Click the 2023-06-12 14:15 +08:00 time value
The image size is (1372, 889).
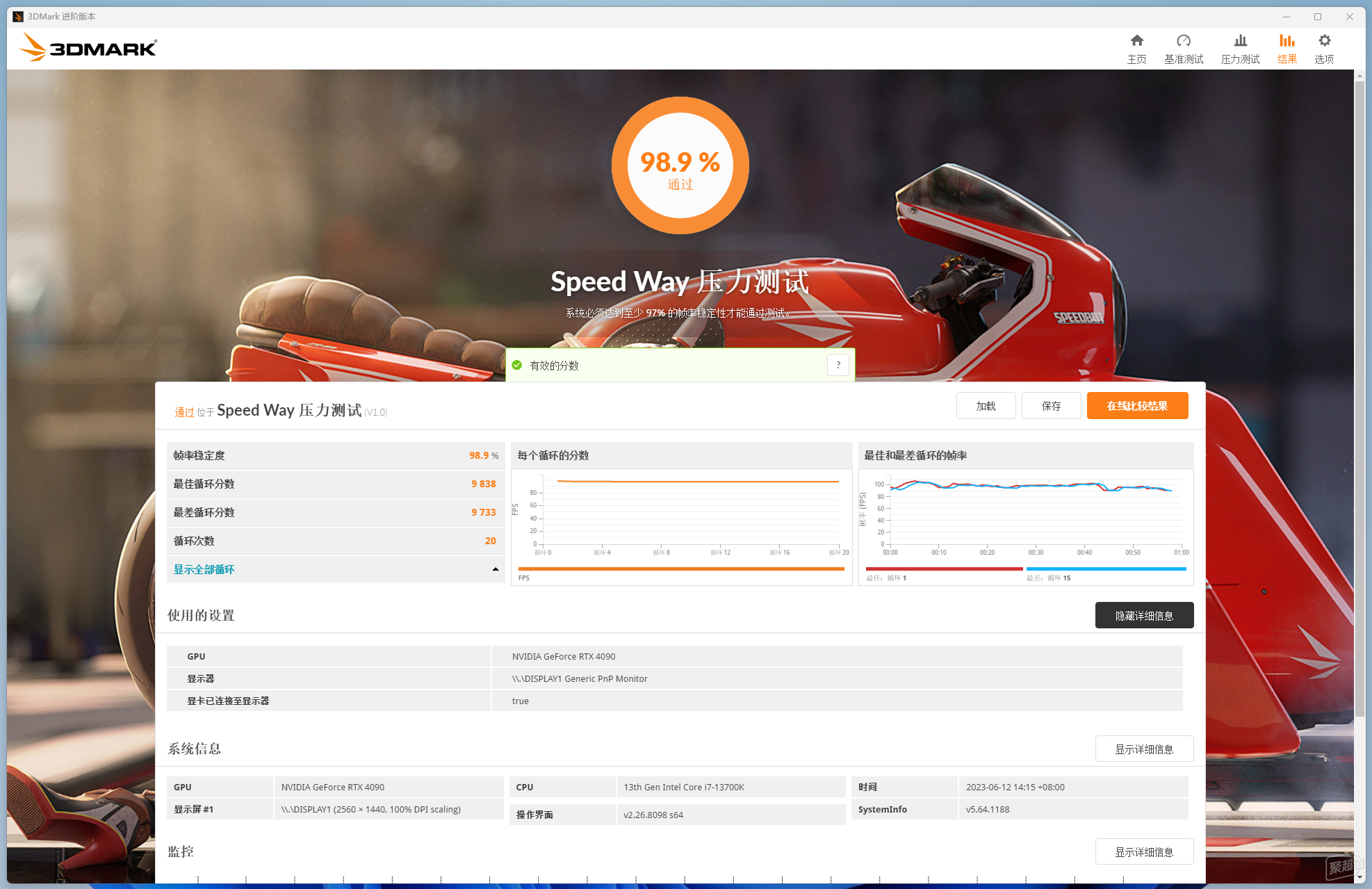(1015, 787)
